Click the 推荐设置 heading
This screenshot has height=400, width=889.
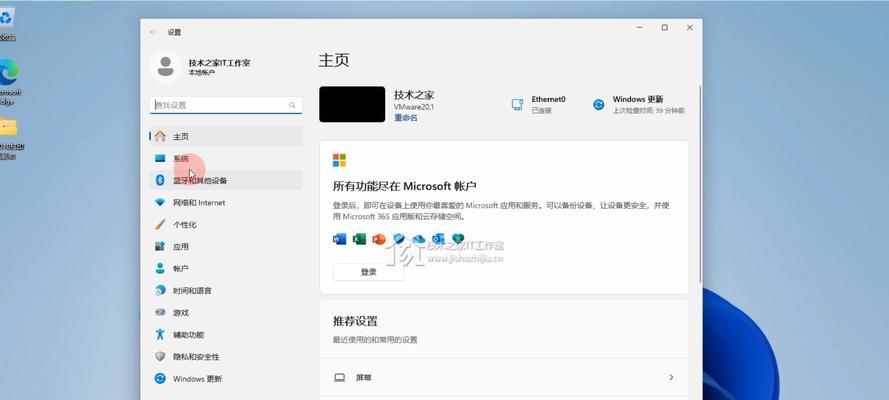click(x=355, y=321)
